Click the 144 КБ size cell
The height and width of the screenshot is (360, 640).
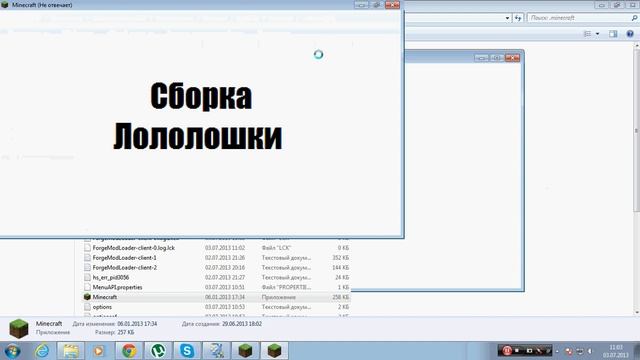click(340, 267)
